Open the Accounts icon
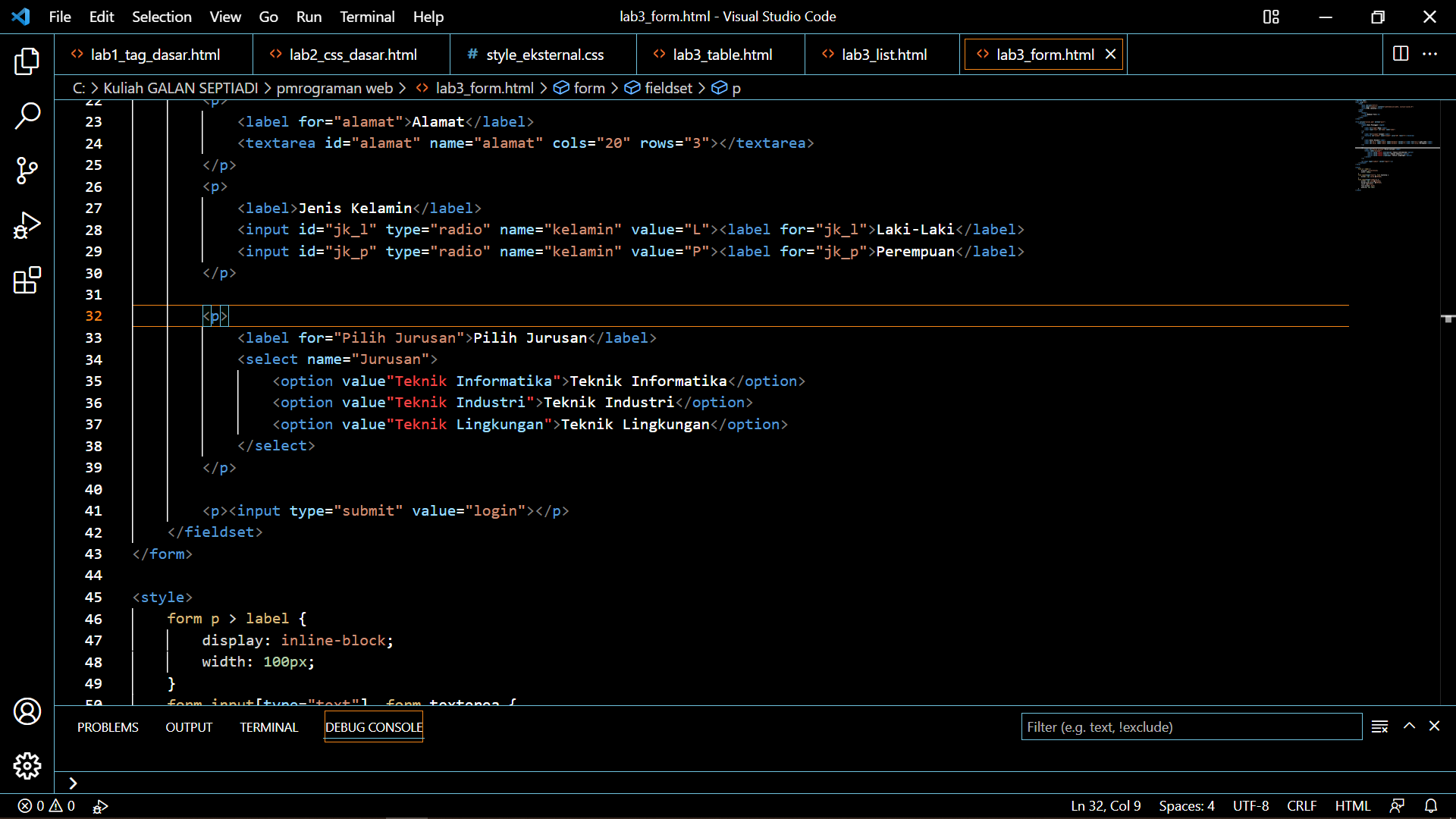The image size is (1456, 819). [27, 711]
